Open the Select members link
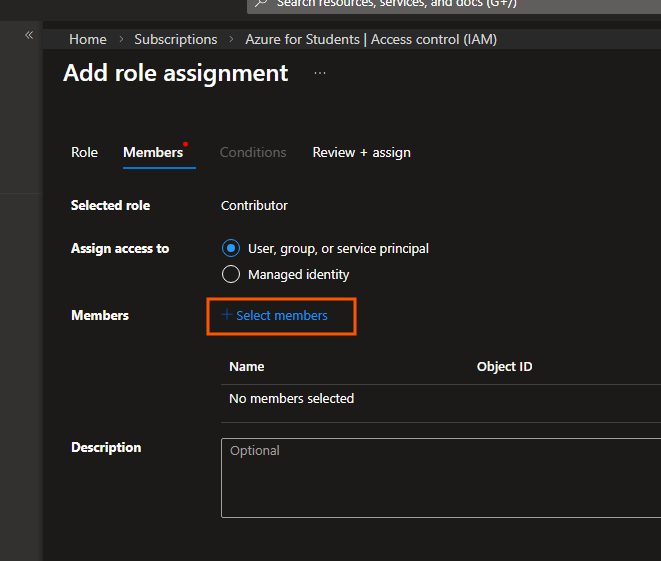Screen dimensions: 661x561 282,315
